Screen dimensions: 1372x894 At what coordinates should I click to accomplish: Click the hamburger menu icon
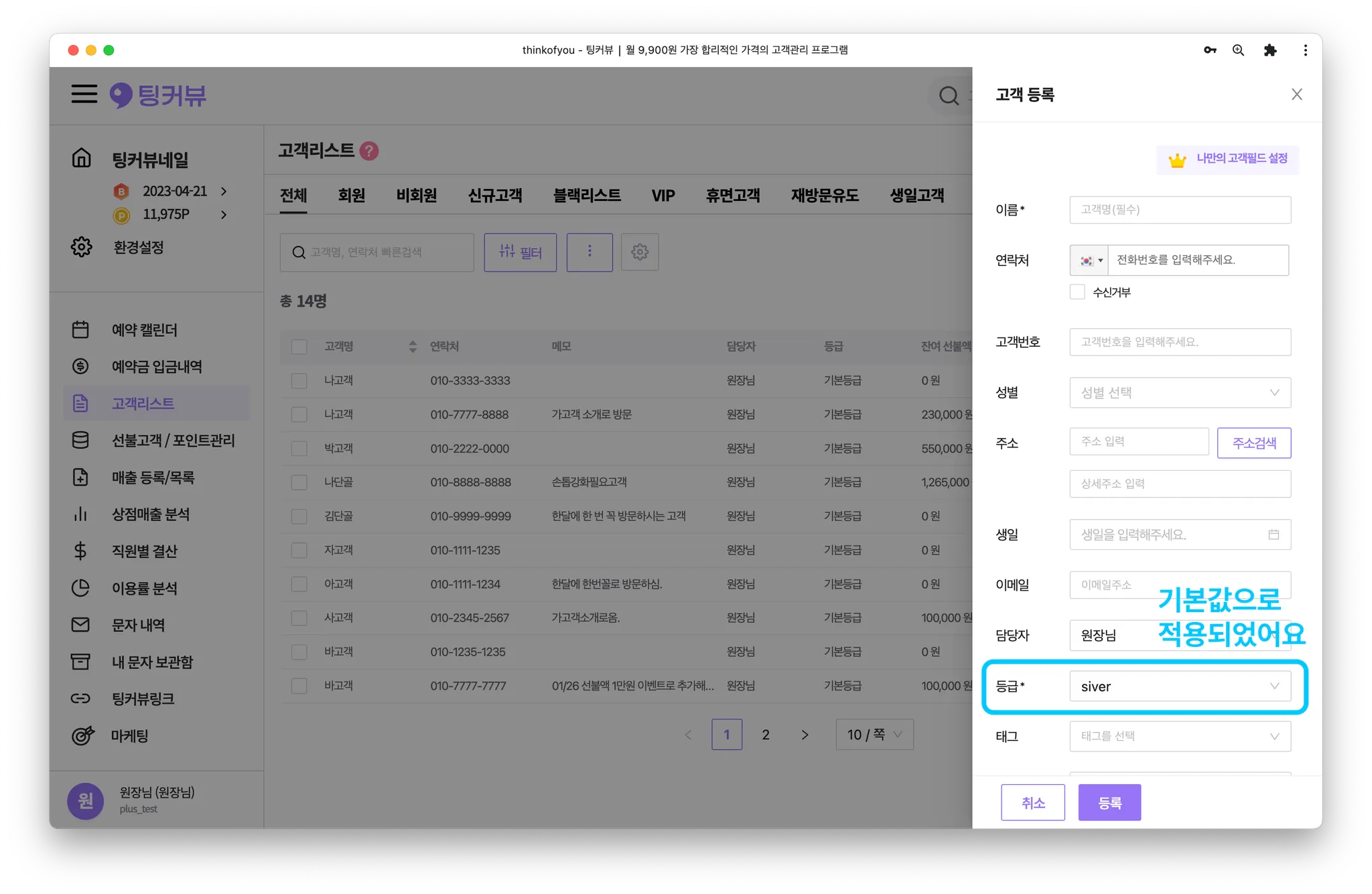click(x=84, y=94)
